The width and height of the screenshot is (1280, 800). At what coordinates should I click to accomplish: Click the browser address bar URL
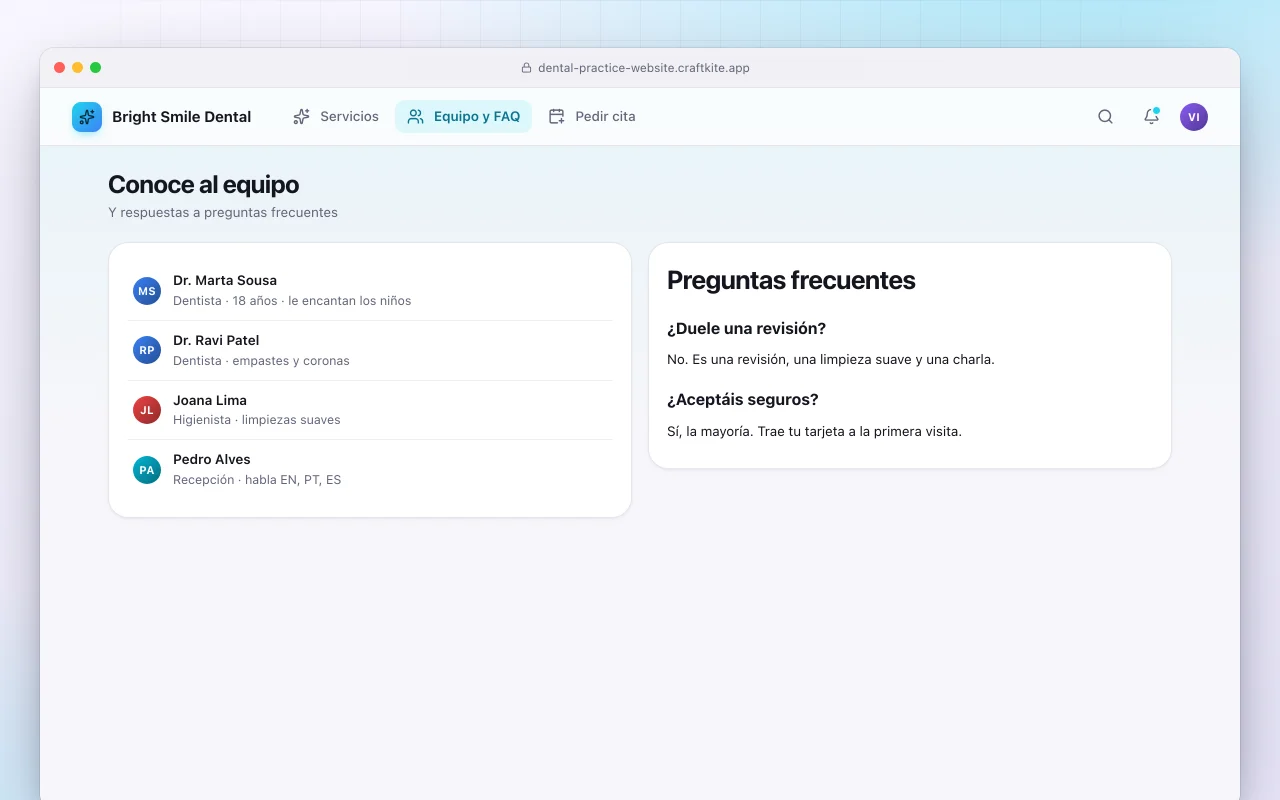pyautogui.click(x=644, y=68)
